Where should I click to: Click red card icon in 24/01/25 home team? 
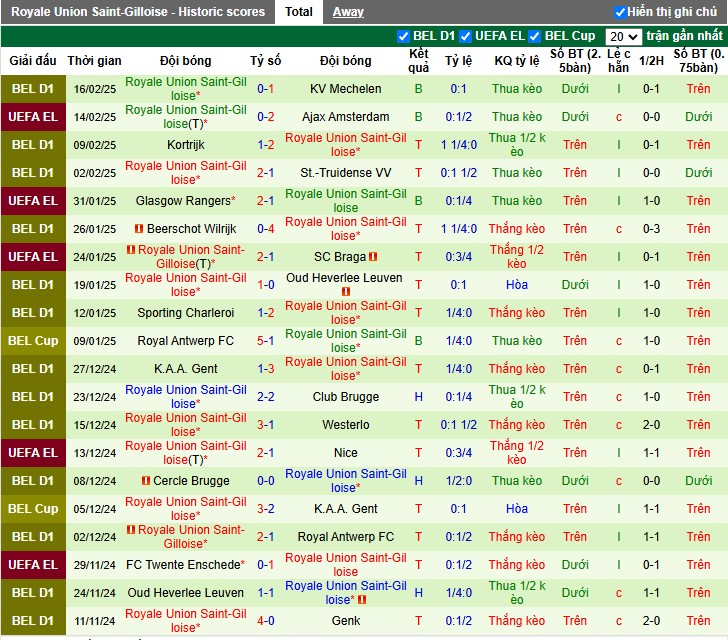coord(131,249)
